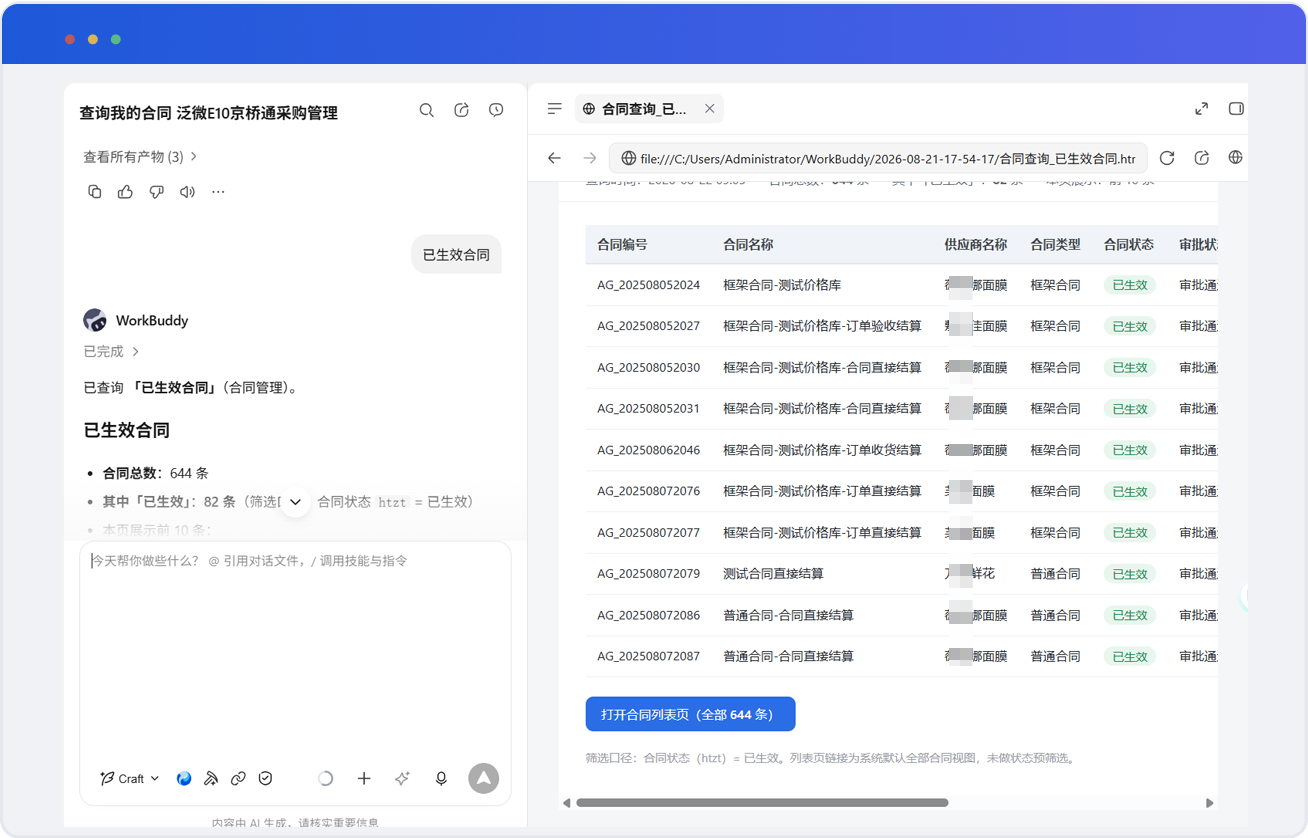Viewport: 1308px width, 838px height.
Task: Read the response aloud with speaker icon
Action: [187, 192]
